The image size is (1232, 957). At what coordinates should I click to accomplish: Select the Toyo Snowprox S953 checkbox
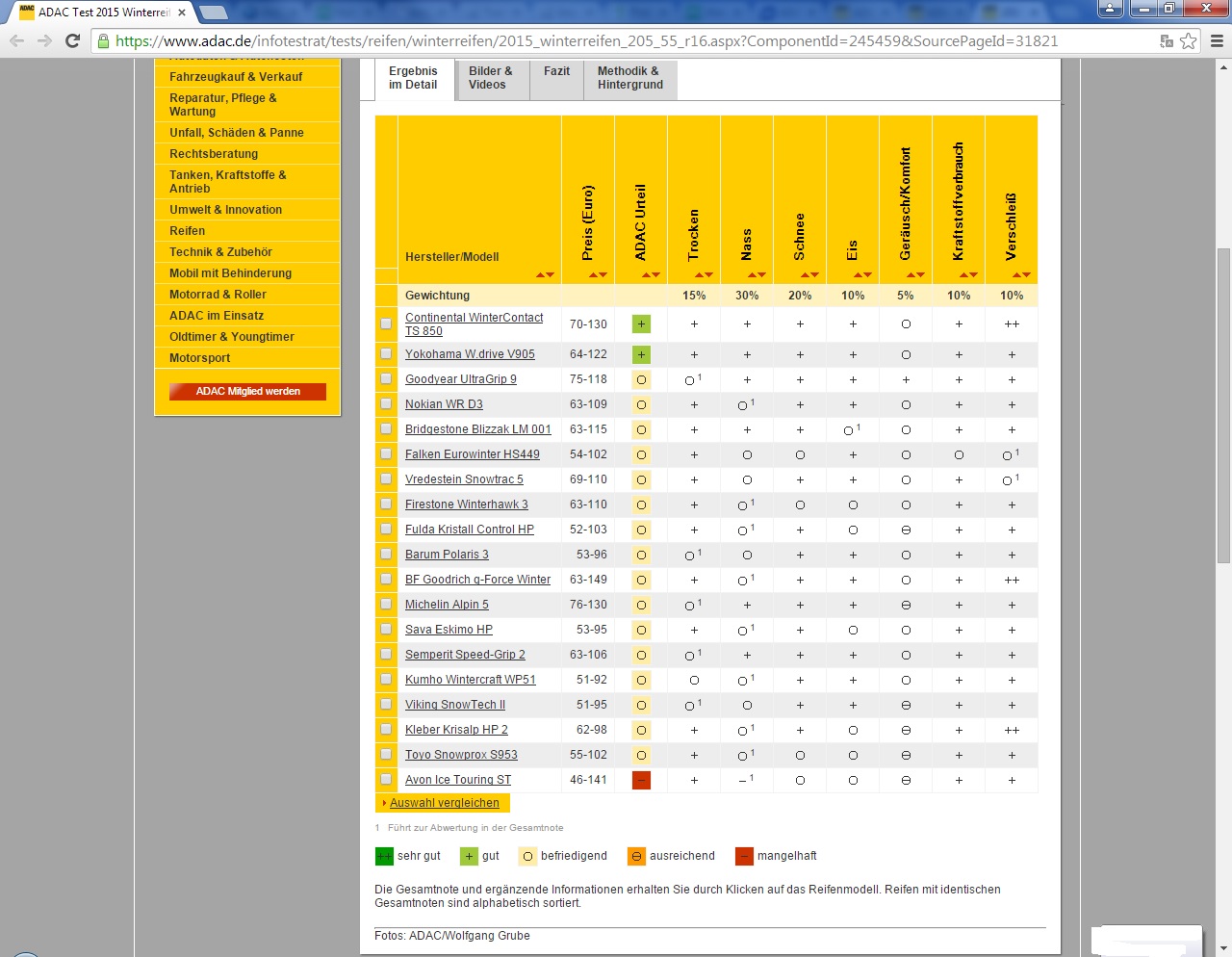tap(386, 755)
